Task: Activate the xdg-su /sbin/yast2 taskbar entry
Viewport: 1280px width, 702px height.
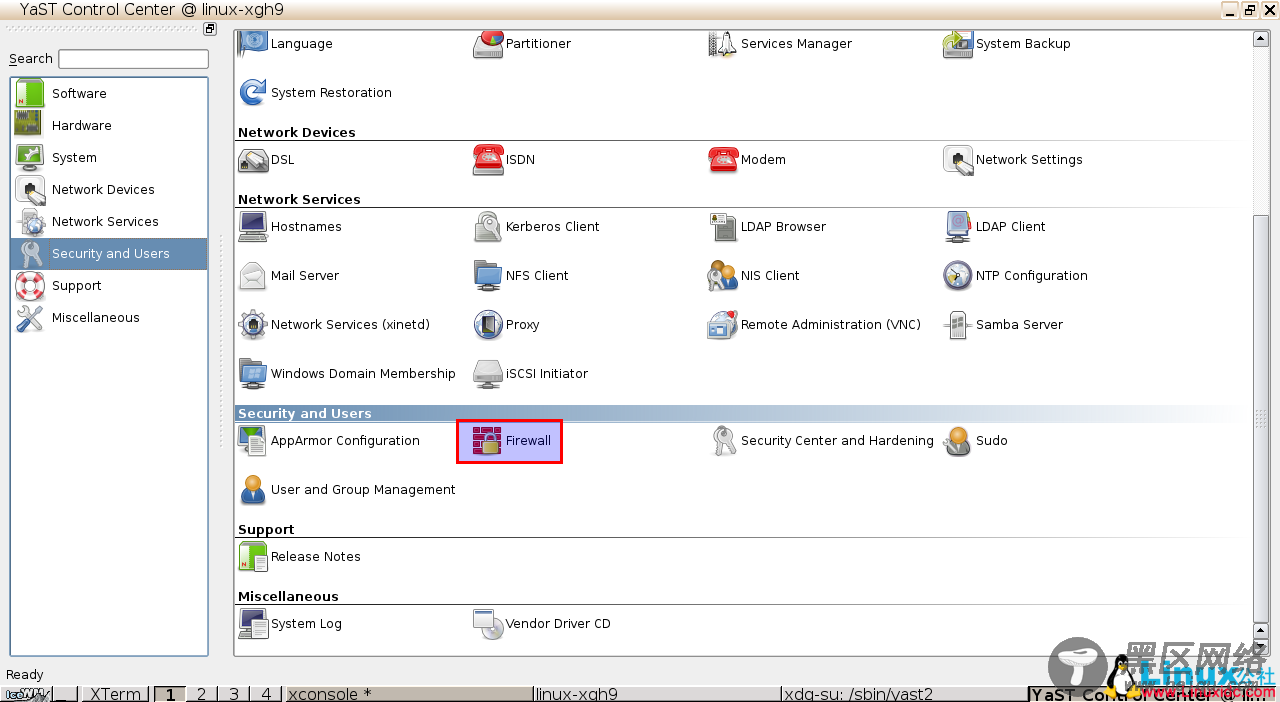Action: pos(904,694)
